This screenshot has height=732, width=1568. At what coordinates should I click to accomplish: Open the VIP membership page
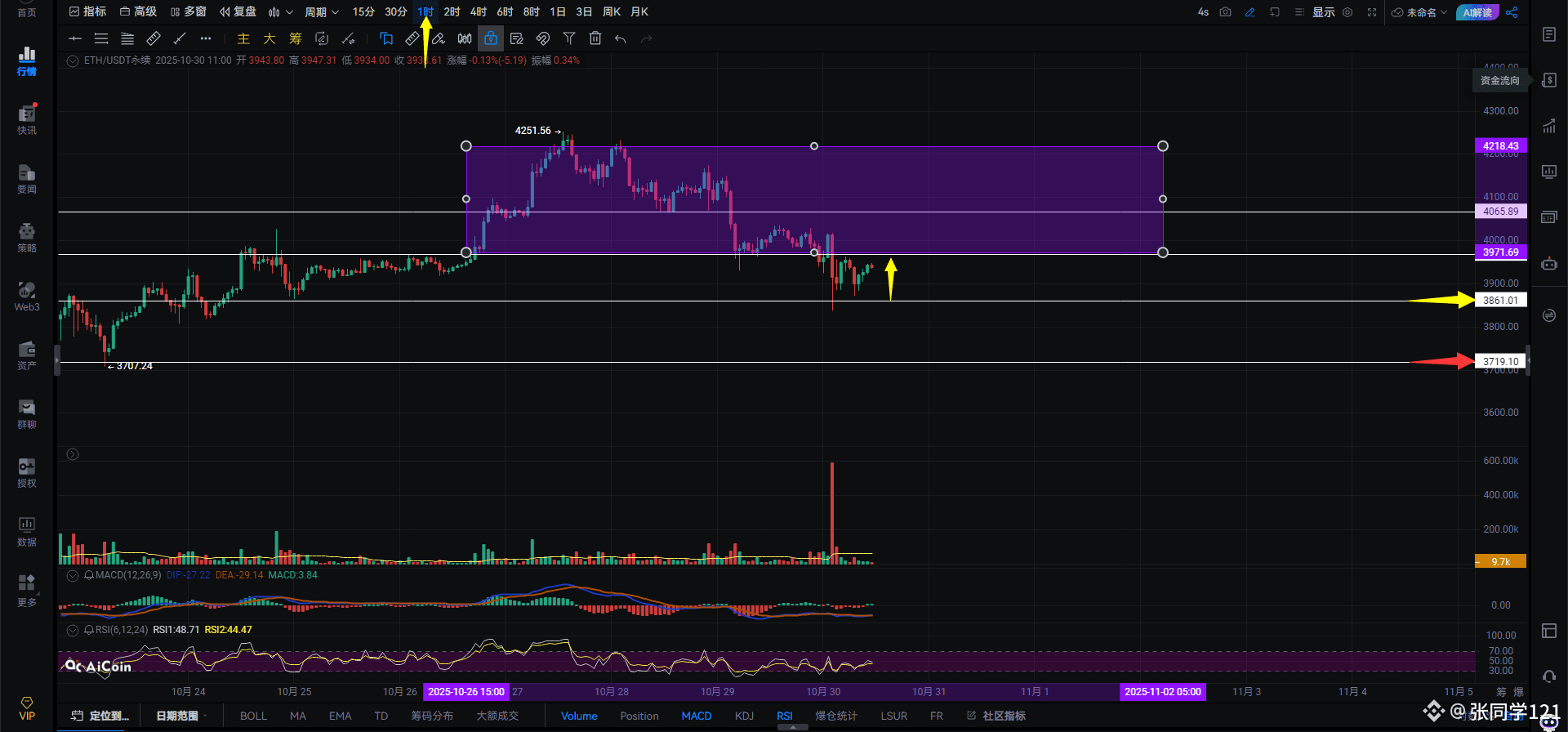click(x=27, y=708)
